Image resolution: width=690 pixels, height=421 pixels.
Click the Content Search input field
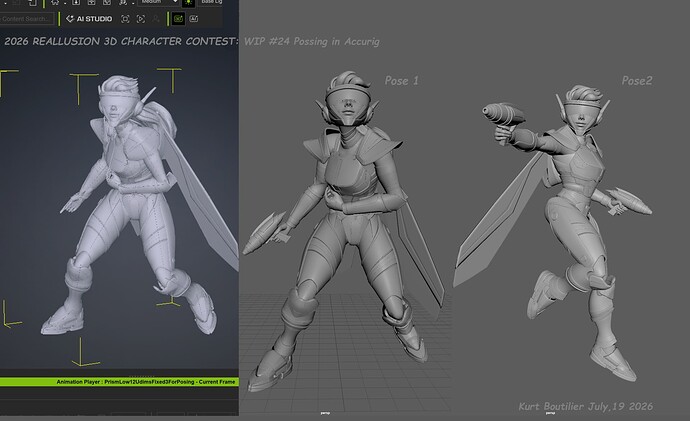pyautogui.click(x=26, y=19)
